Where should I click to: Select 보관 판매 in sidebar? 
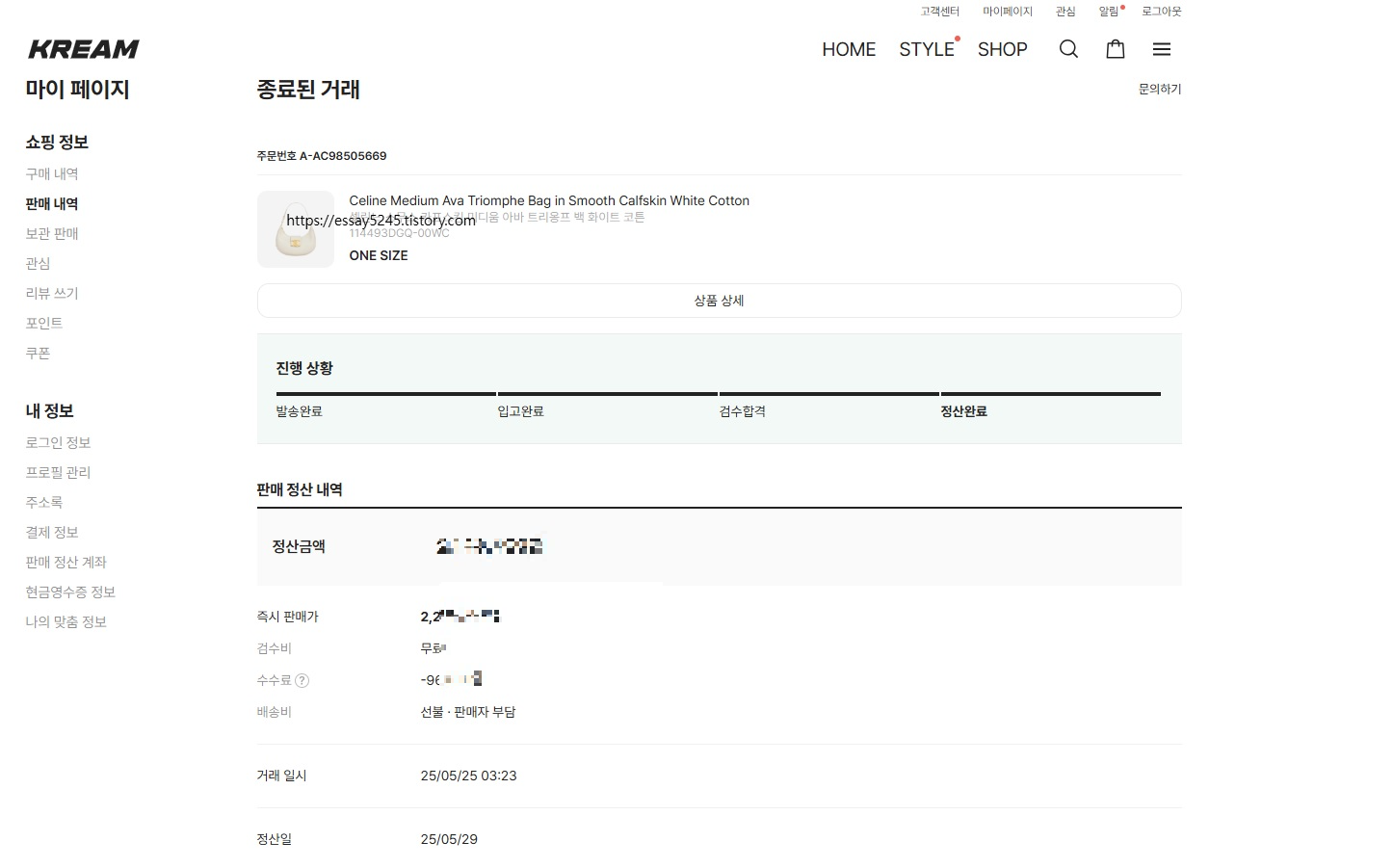[52, 233]
